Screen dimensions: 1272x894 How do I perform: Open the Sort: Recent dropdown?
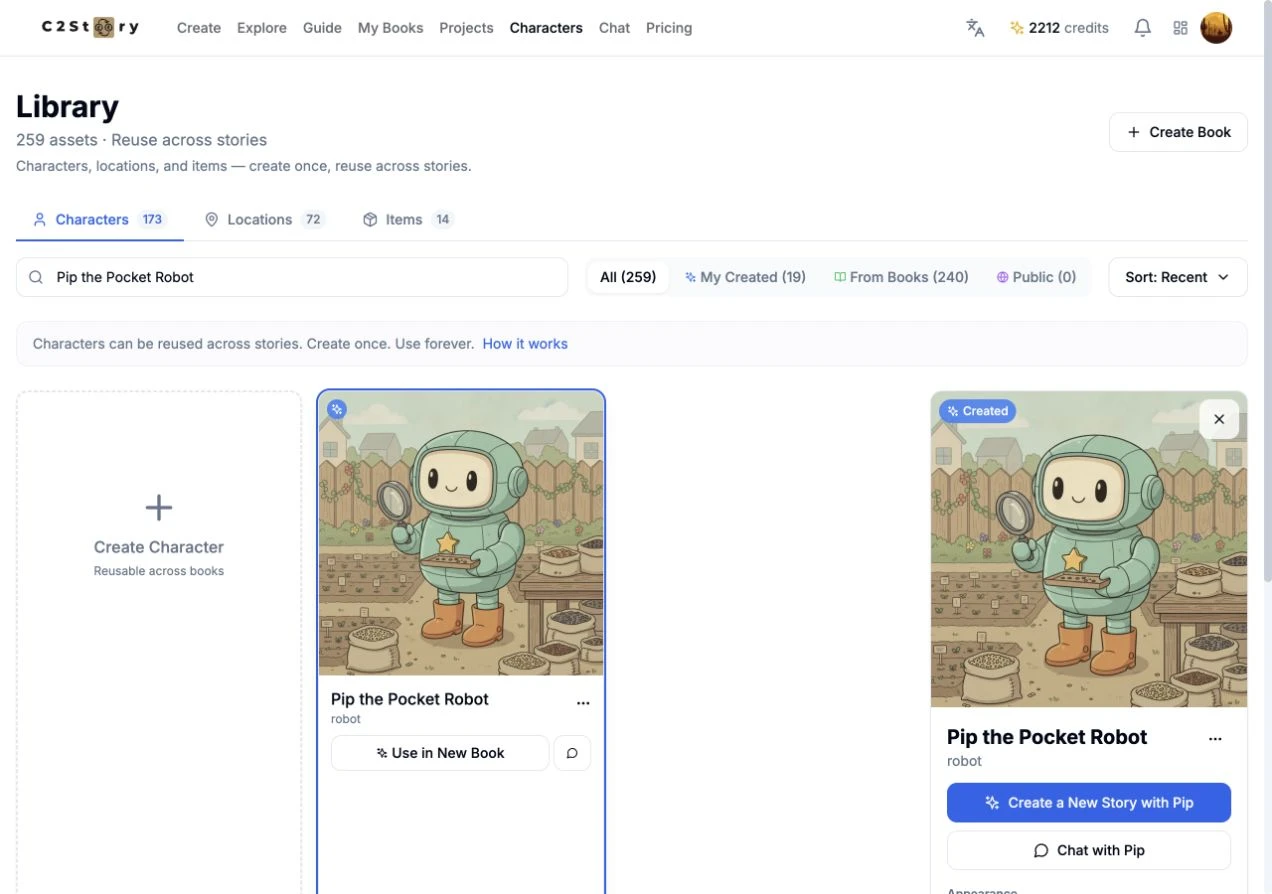[1178, 277]
